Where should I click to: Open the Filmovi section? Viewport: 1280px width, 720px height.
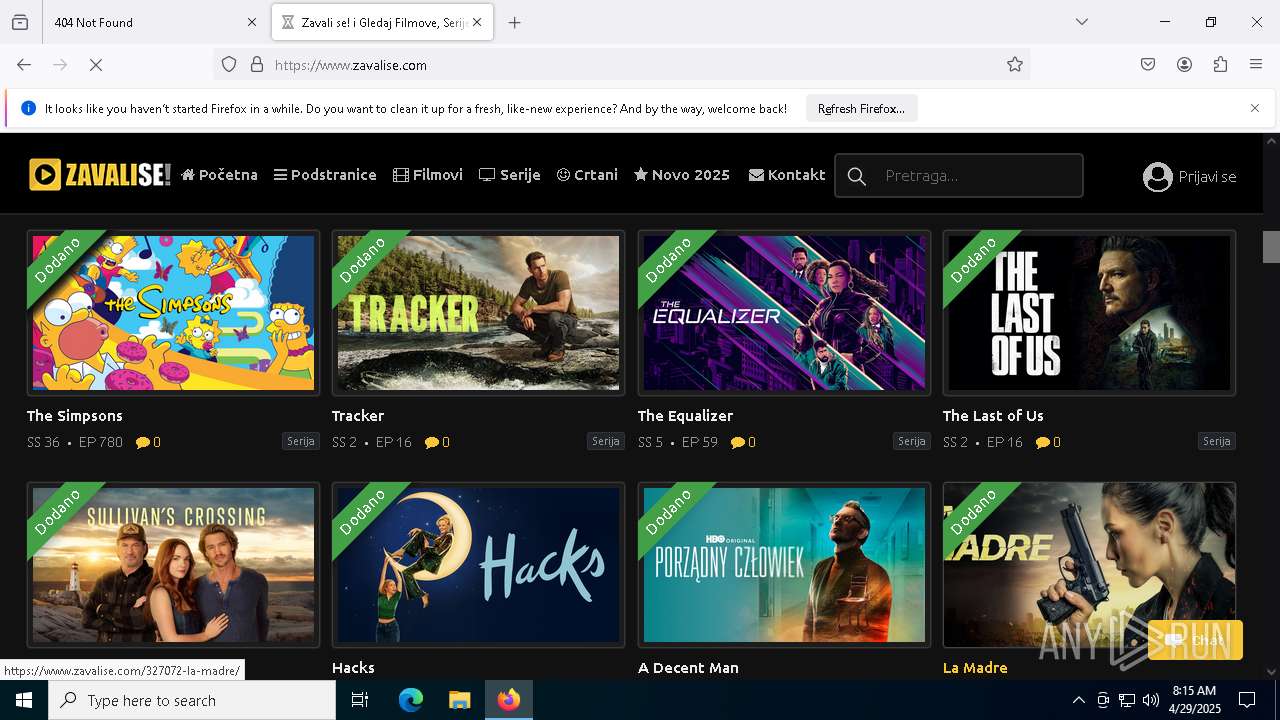(x=428, y=175)
